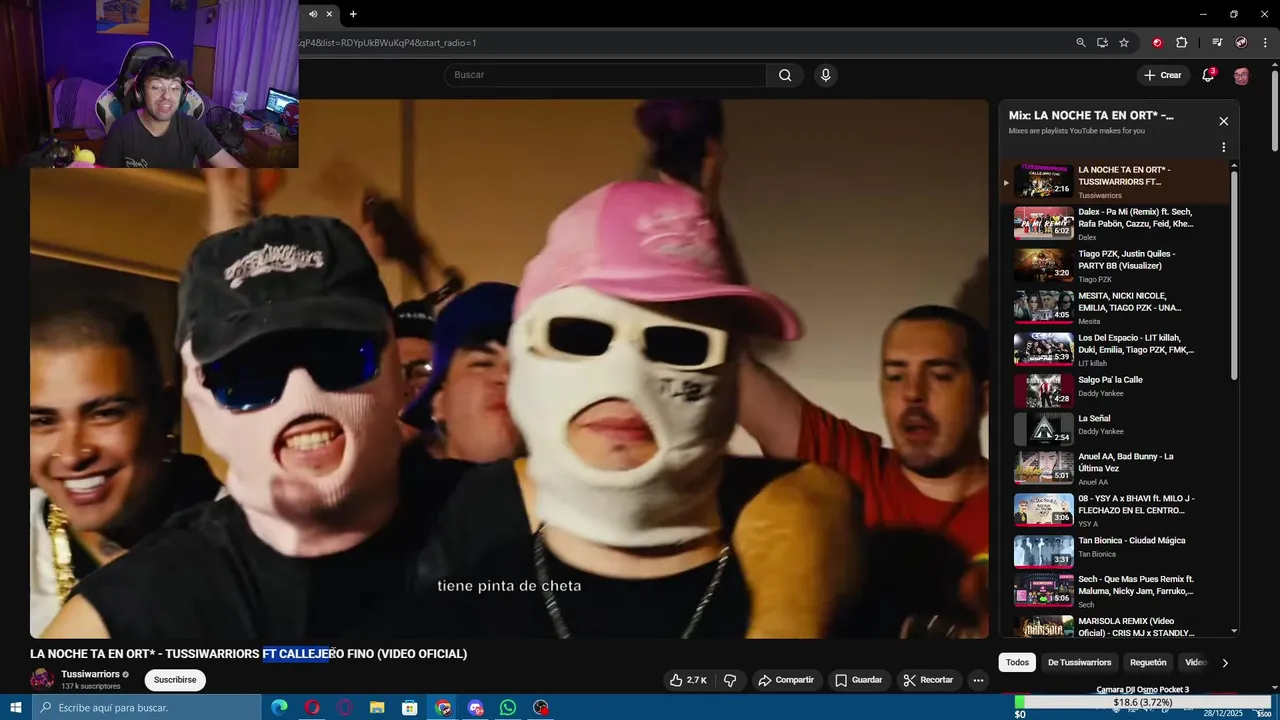The image size is (1280, 720).
Task: Open File Explorer from taskbar
Action: 377,708
